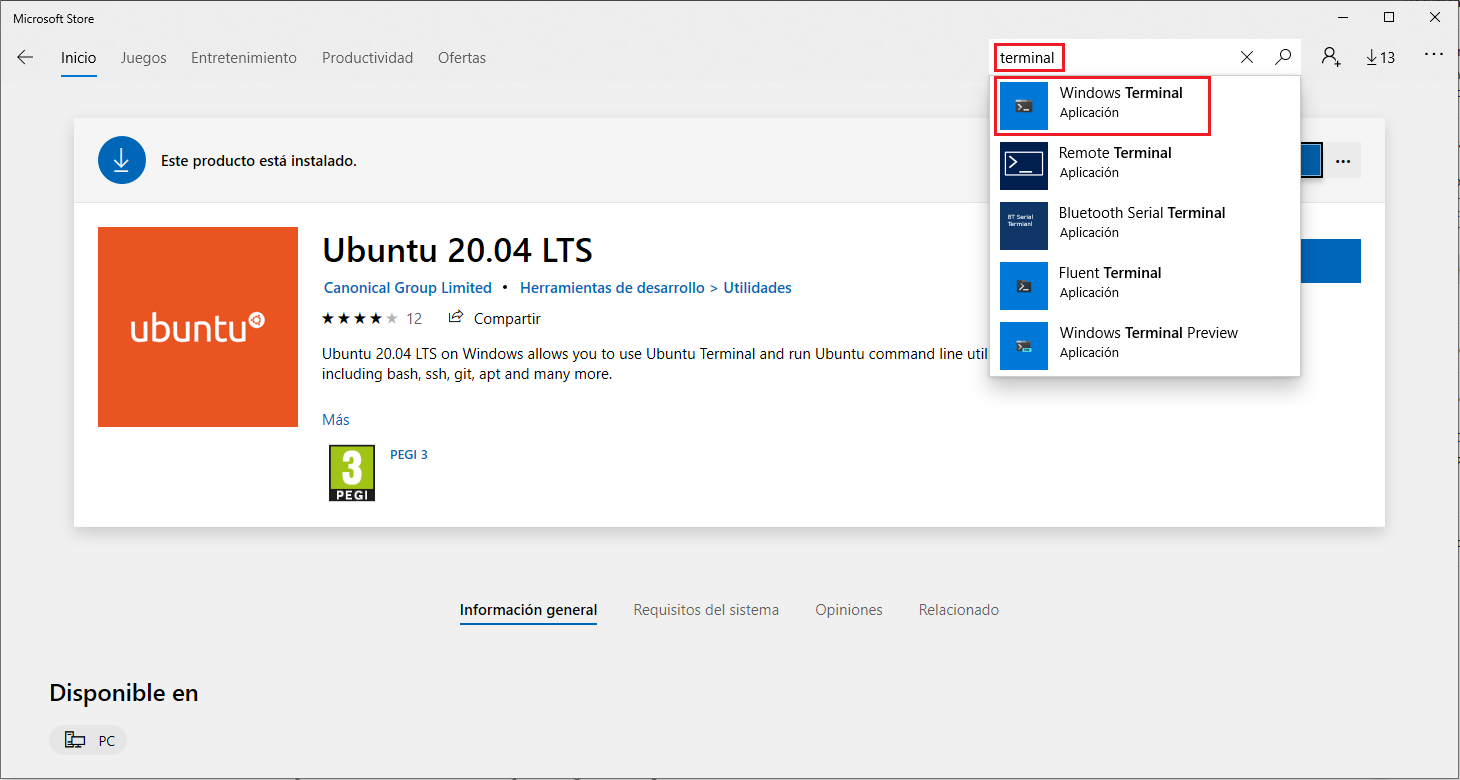Open the user account sign-in icon

pos(1330,58)
